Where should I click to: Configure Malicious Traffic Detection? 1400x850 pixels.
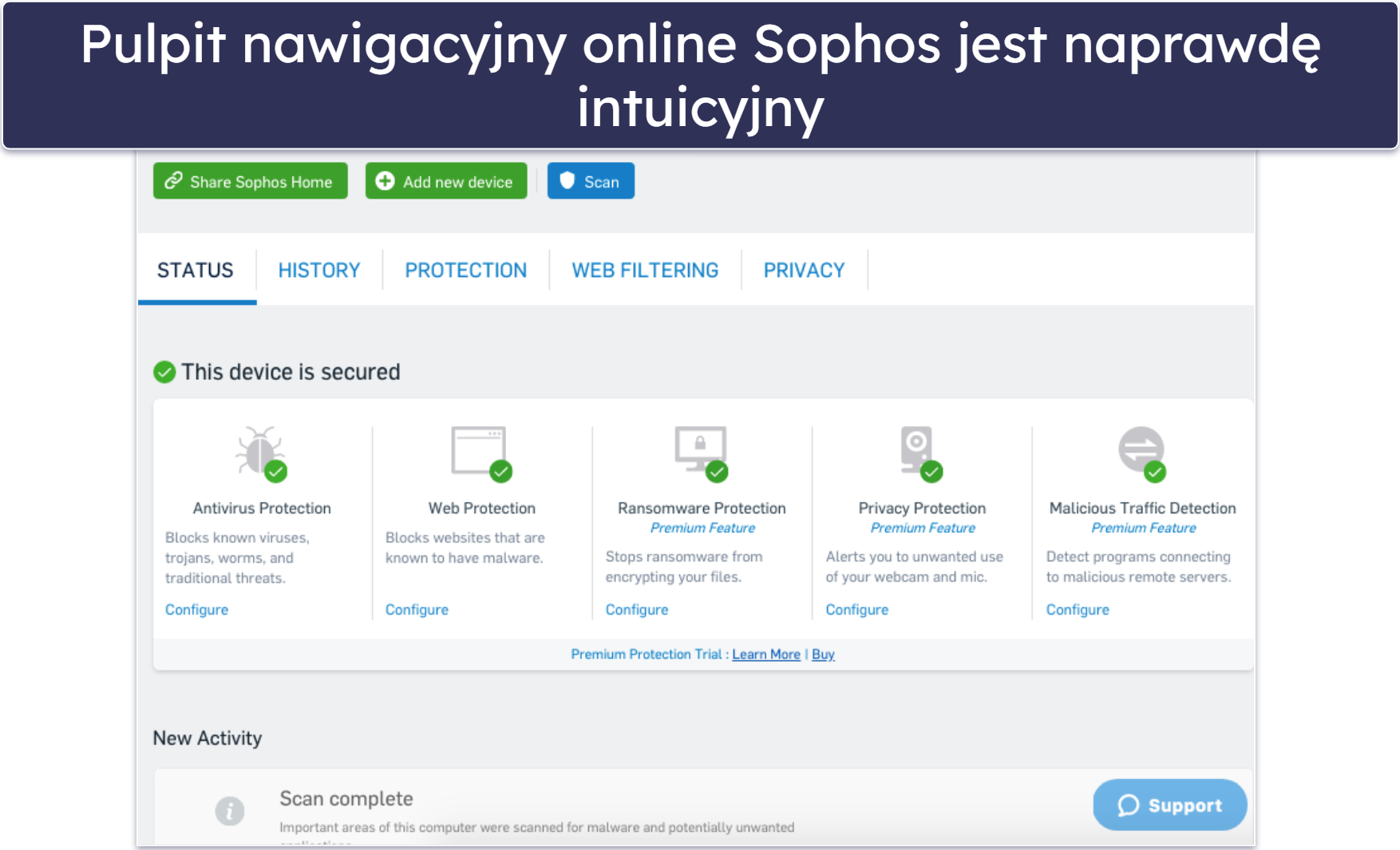click(1078, 610)
